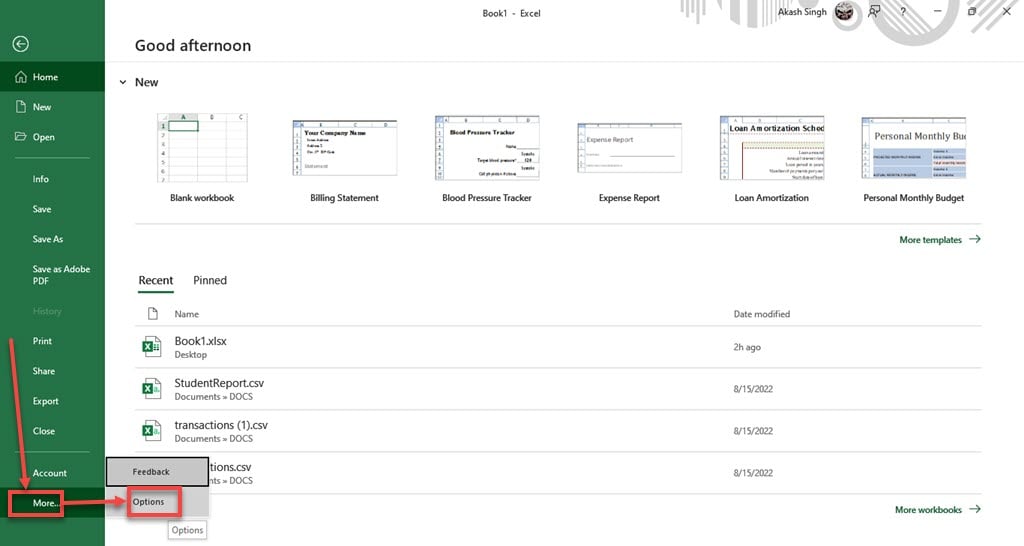Click the 2h ago date for Book1.xlsx
Screen dimensions: 1024x546
coord(746,347)
